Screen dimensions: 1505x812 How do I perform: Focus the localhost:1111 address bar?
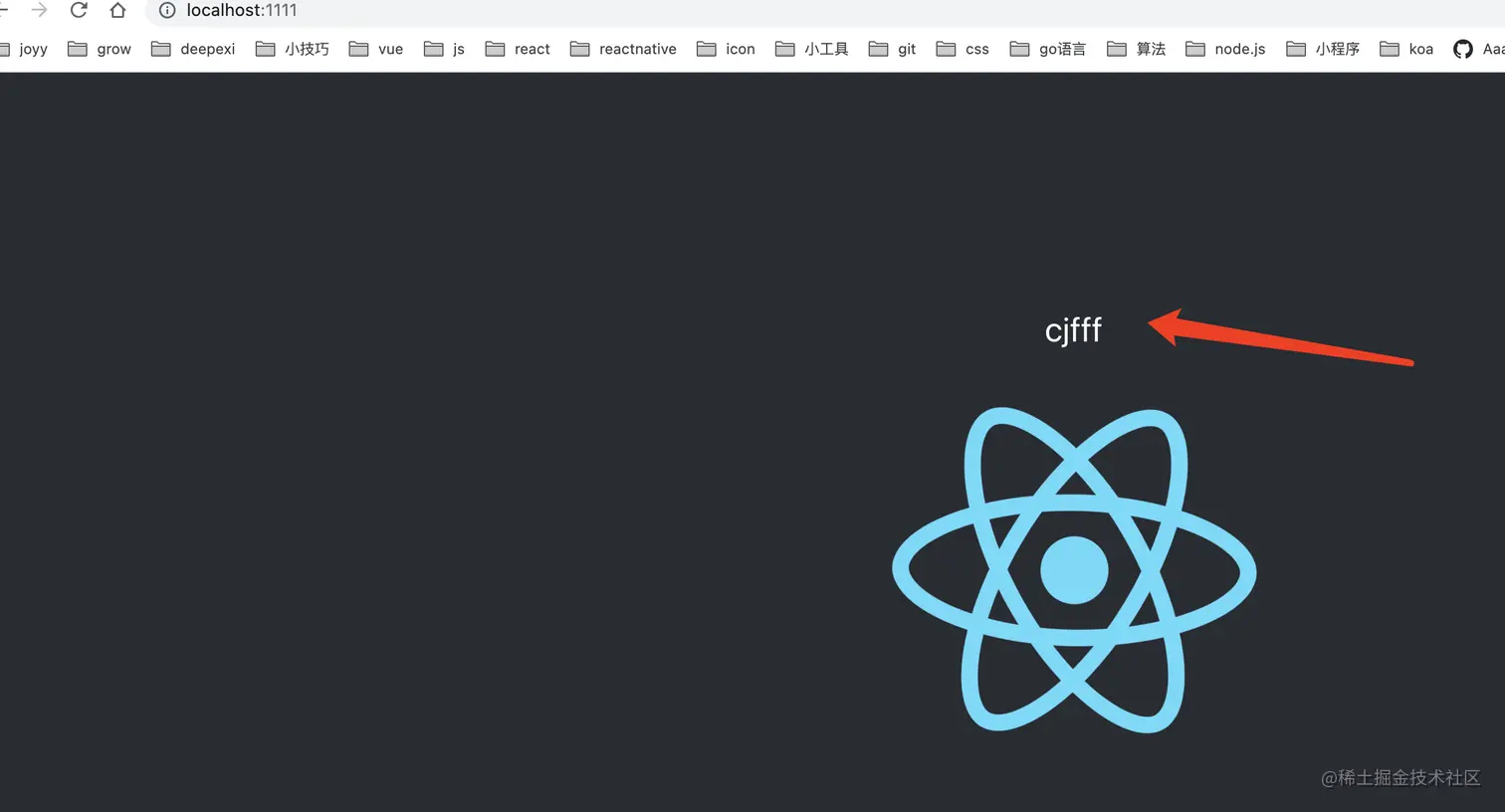tap(826, 10)
